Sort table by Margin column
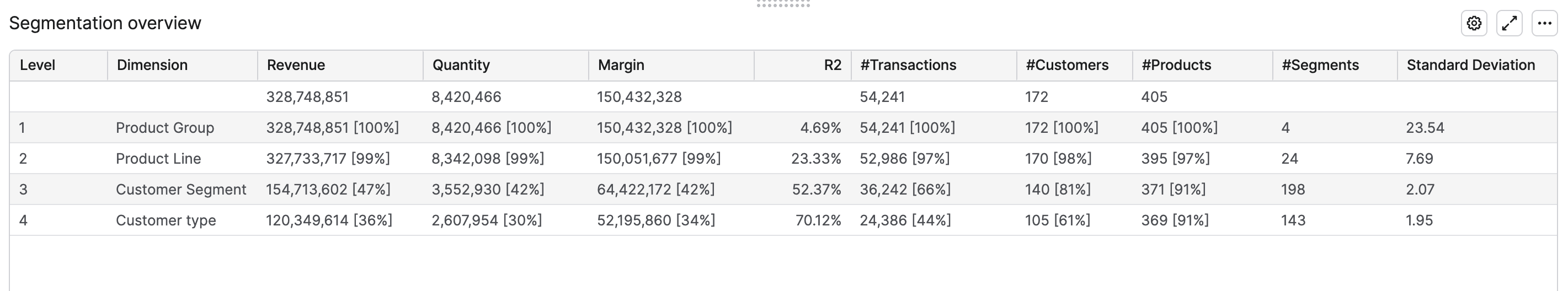The image size is (1568, 291). [621, 65]
